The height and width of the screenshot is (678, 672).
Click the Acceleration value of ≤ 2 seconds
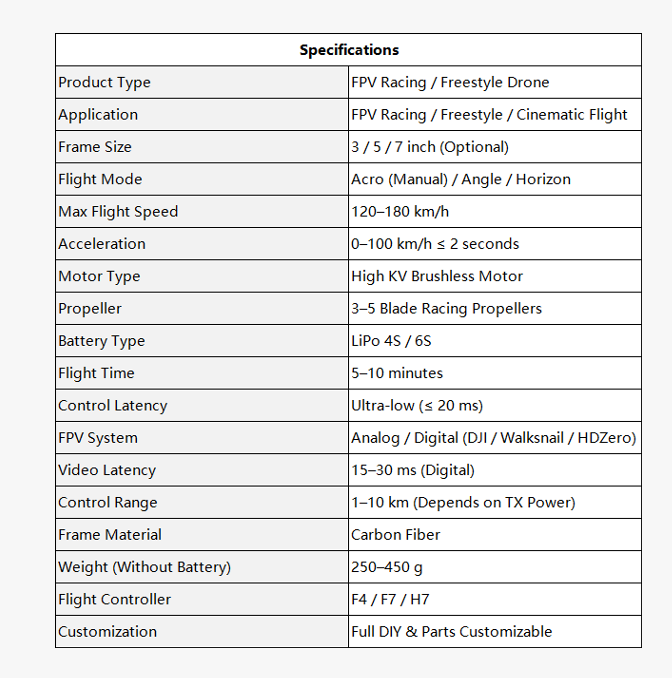click(x=435, y=244)
